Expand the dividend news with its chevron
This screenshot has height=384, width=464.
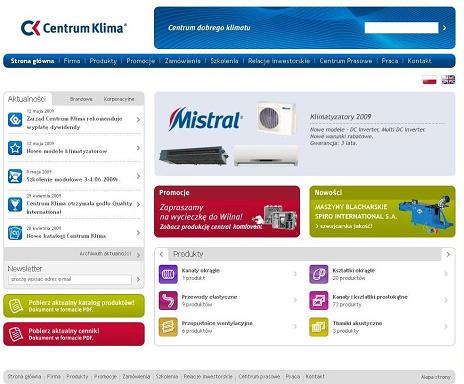point(138,120)
